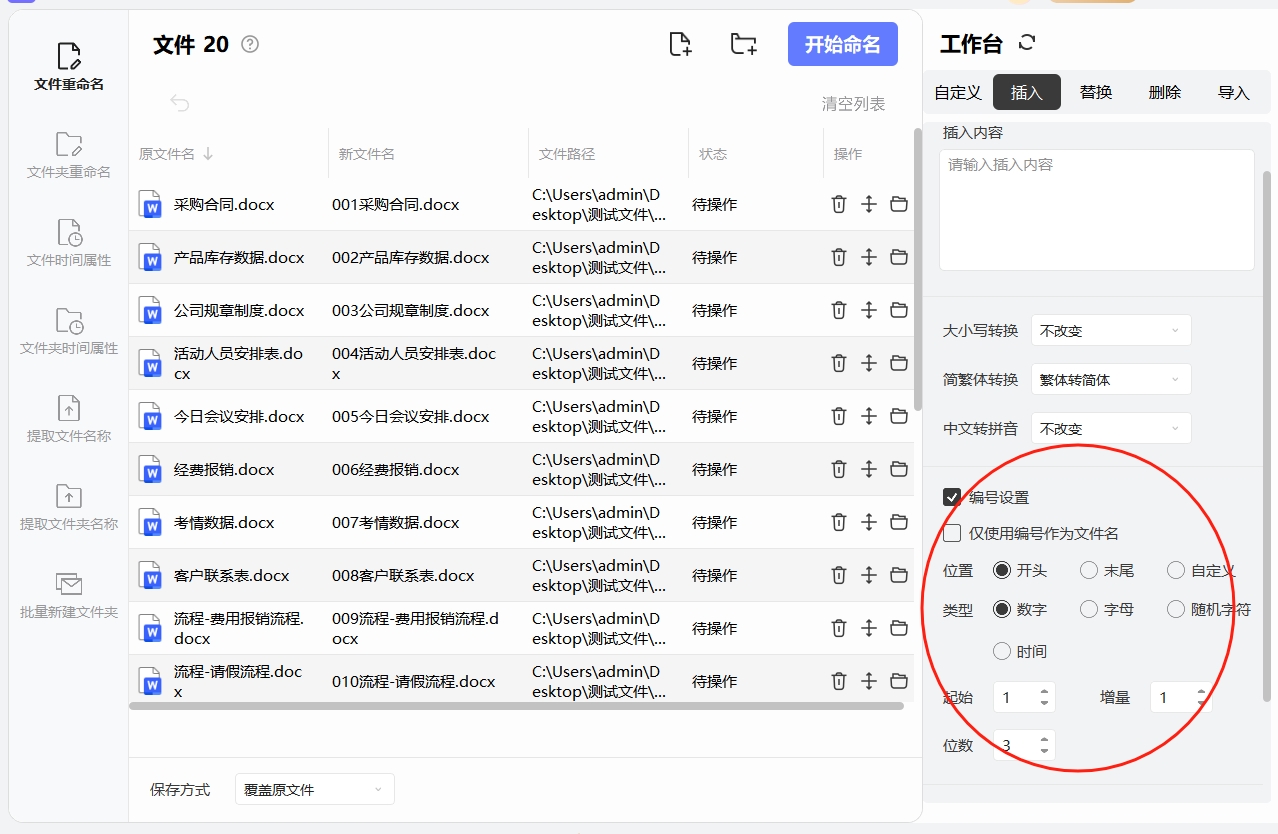
Task: Open the 文件夹时间属性 sidebar section
Action: [69, 332]
